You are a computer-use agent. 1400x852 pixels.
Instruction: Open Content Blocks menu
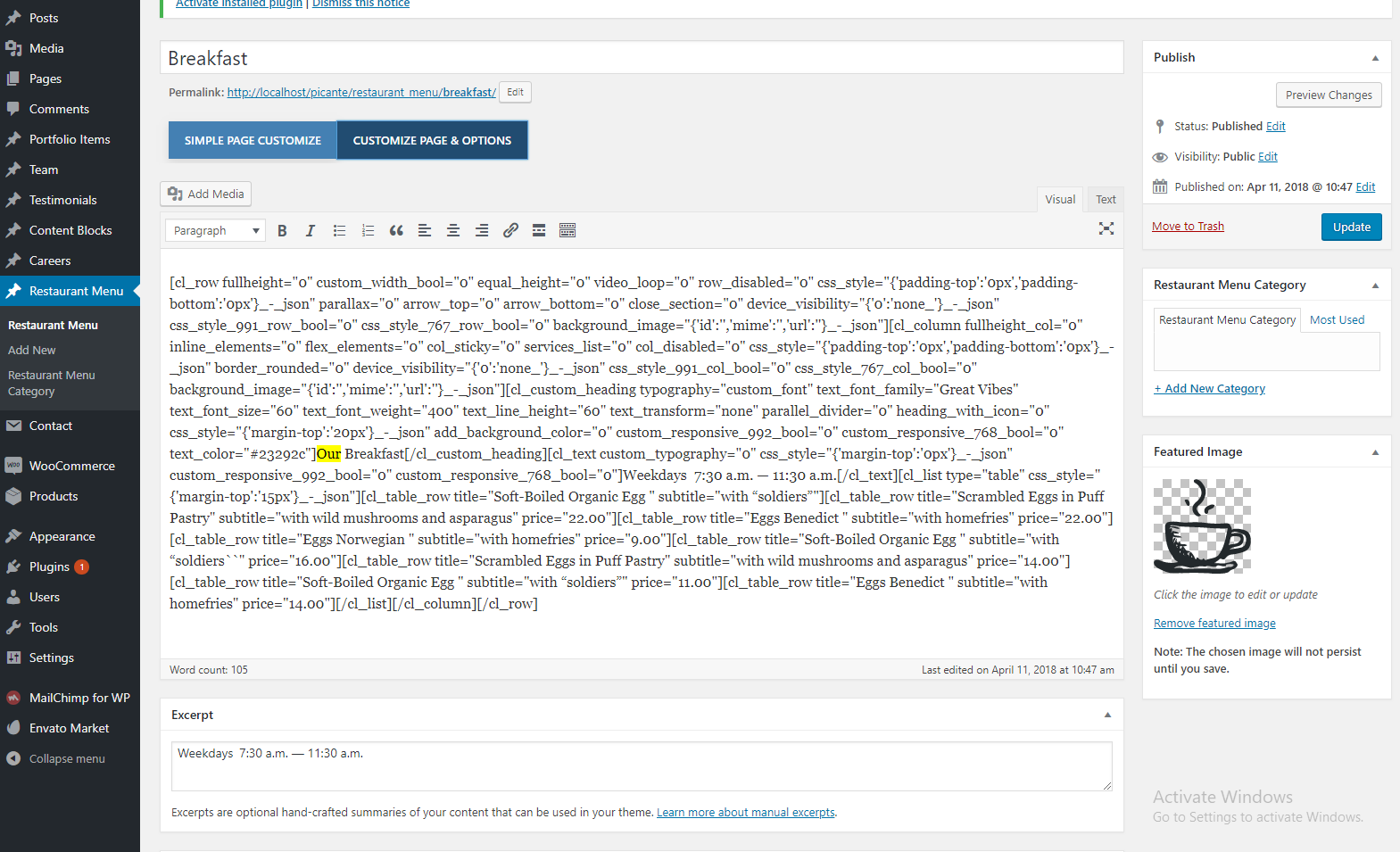click(70, 230)
